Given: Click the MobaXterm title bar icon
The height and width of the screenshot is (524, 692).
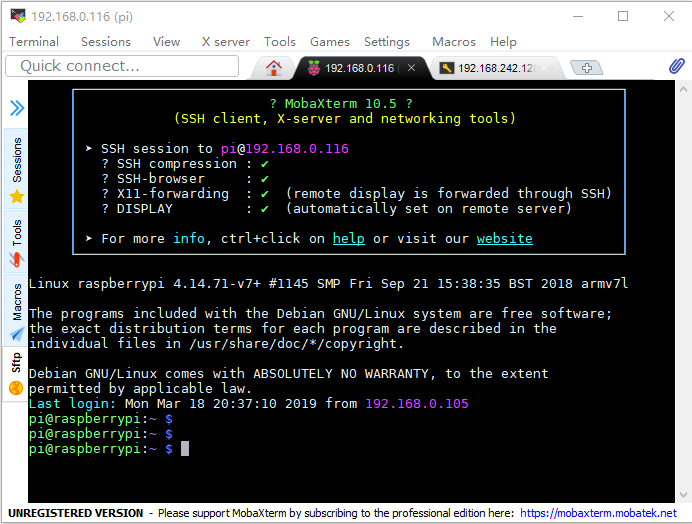Looking at the screenshot, I should click(x=18, y=16).
